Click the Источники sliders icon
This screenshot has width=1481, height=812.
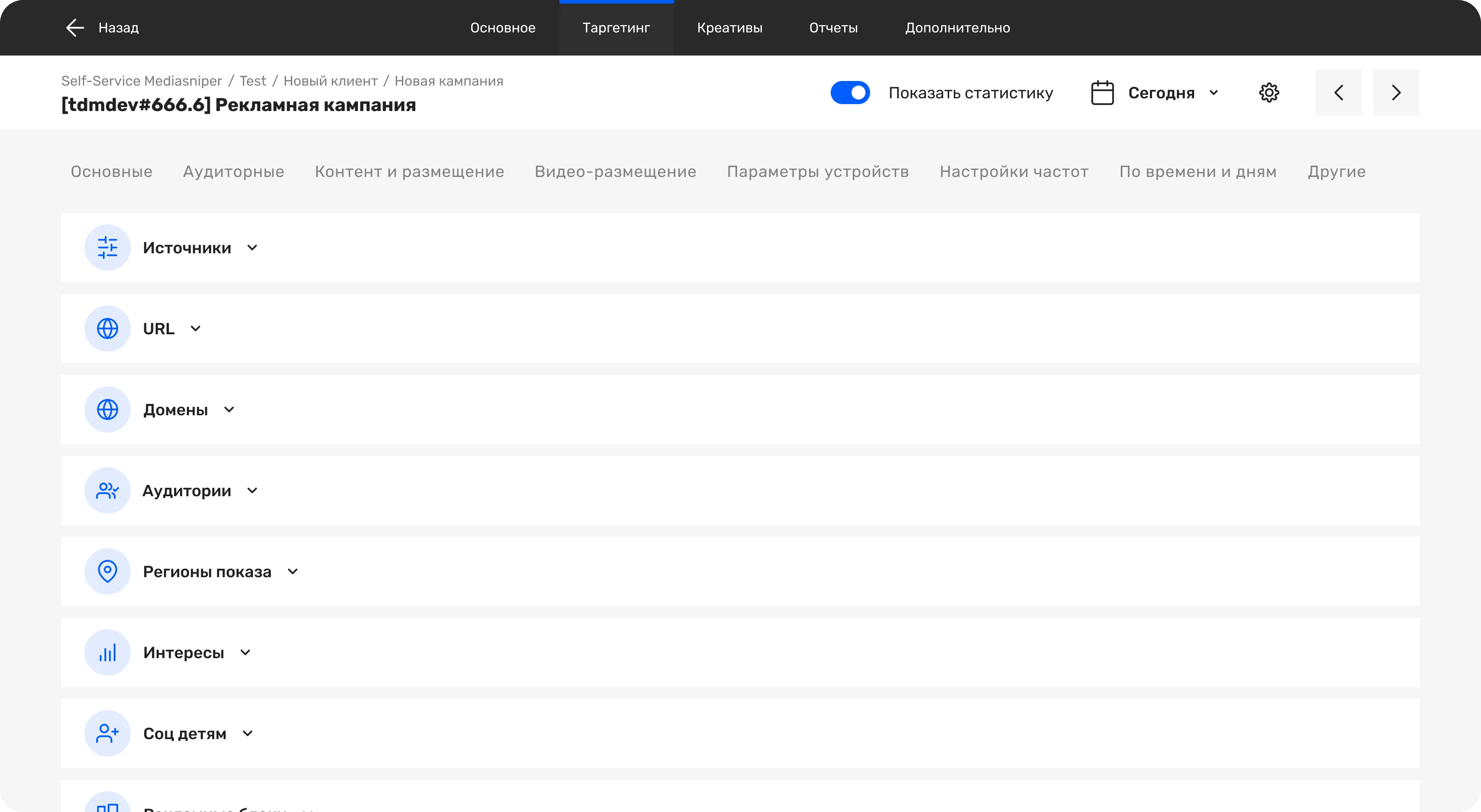tap(108, 248)
